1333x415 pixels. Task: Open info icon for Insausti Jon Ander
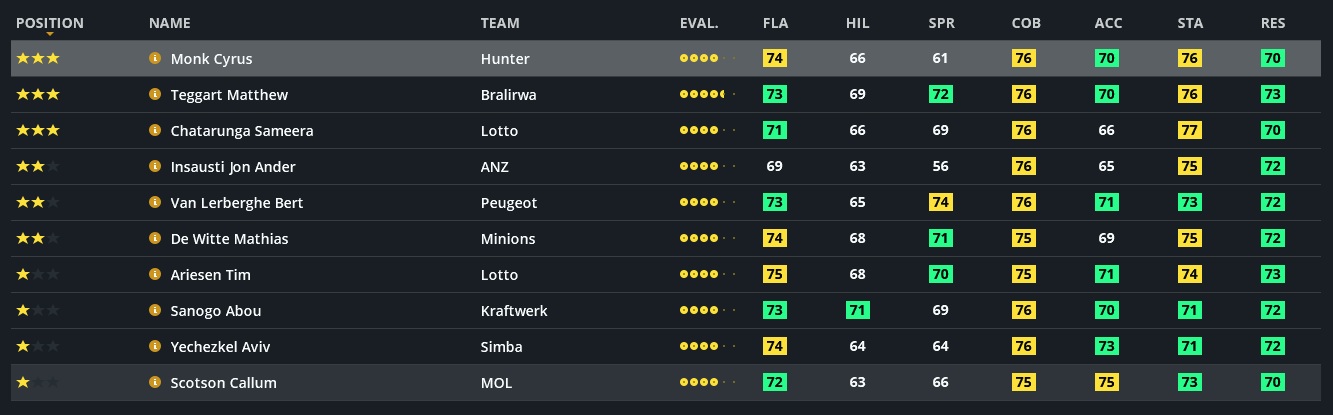pyautogui.click(x=155, y=167)
